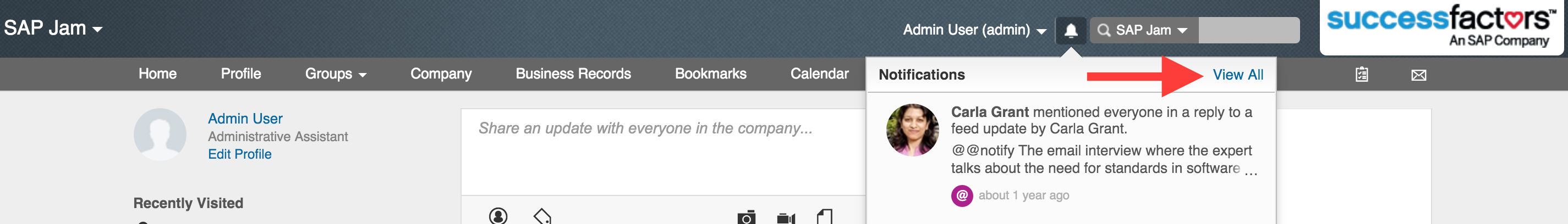The height and width of the screenshot is (224, 1568).
Task: Click Carla Grant's profile photo thumbnail
Action: (x=912, y=130)
